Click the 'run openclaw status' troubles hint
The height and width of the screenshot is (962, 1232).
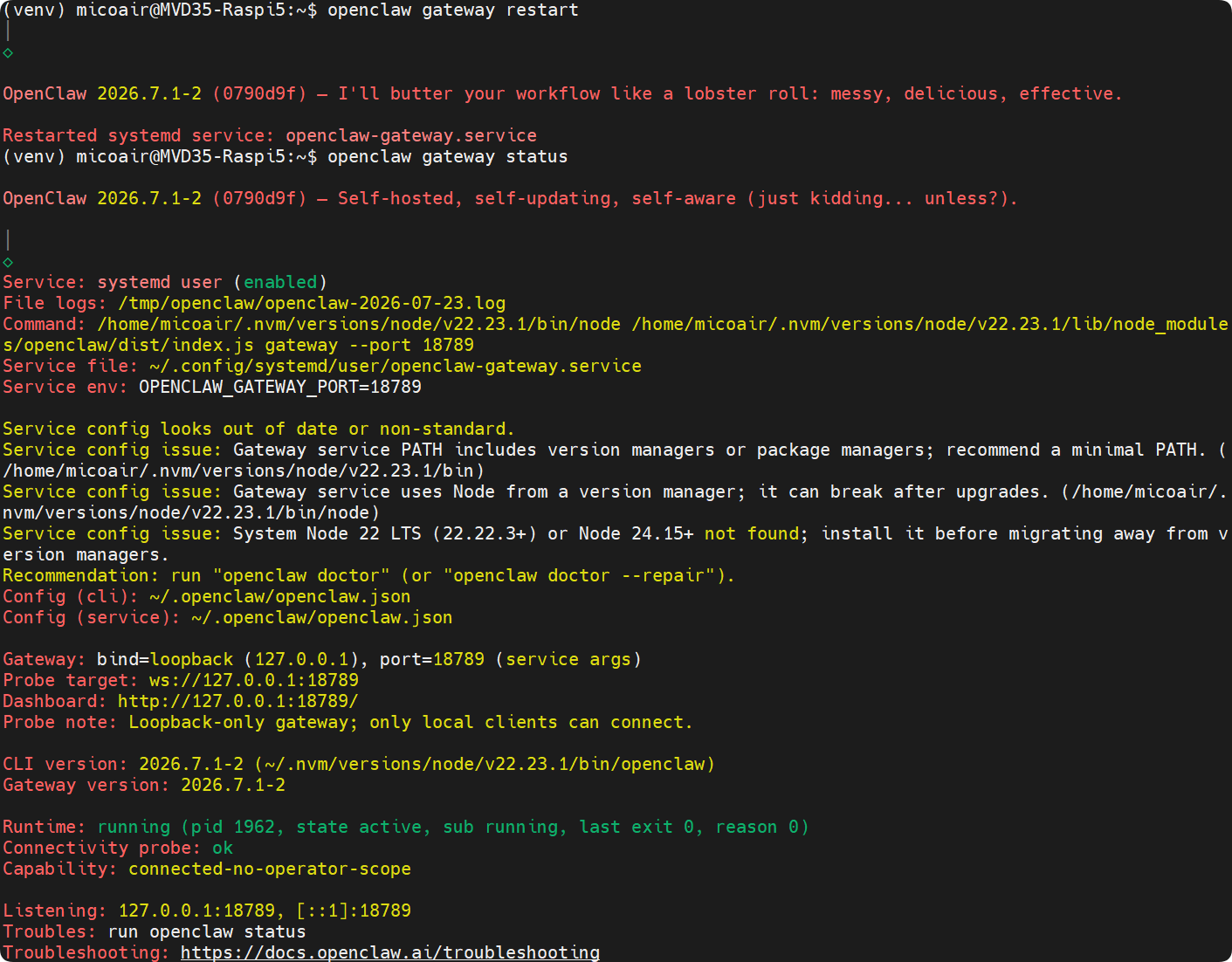click(x=207, y=931)
